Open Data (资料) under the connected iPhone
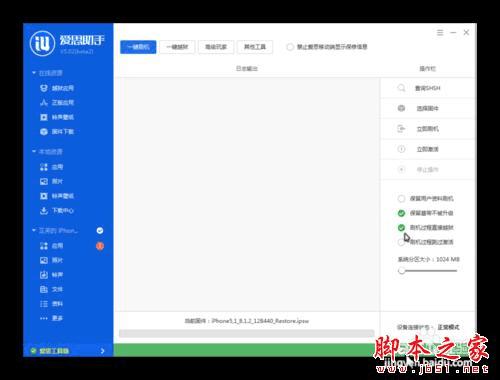The image size is (500, 380). click(52, 304)
